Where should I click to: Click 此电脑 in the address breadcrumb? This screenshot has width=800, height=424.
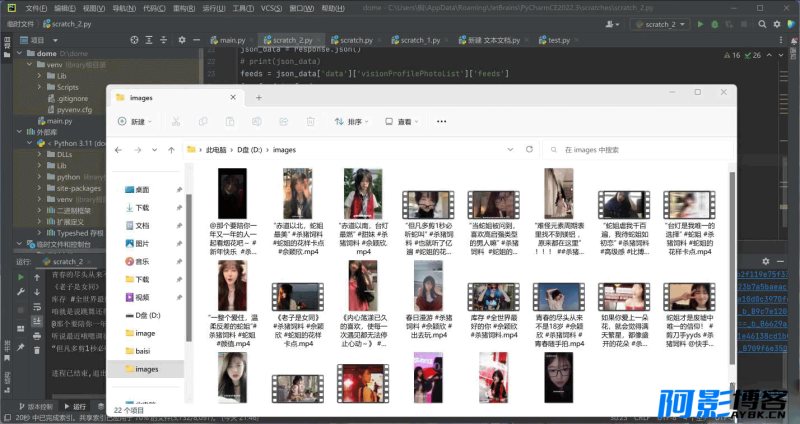pos(216,150)
